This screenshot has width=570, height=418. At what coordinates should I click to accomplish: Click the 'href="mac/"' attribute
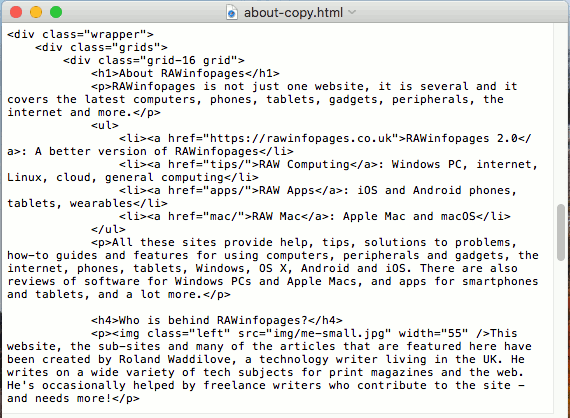(206, 217)
